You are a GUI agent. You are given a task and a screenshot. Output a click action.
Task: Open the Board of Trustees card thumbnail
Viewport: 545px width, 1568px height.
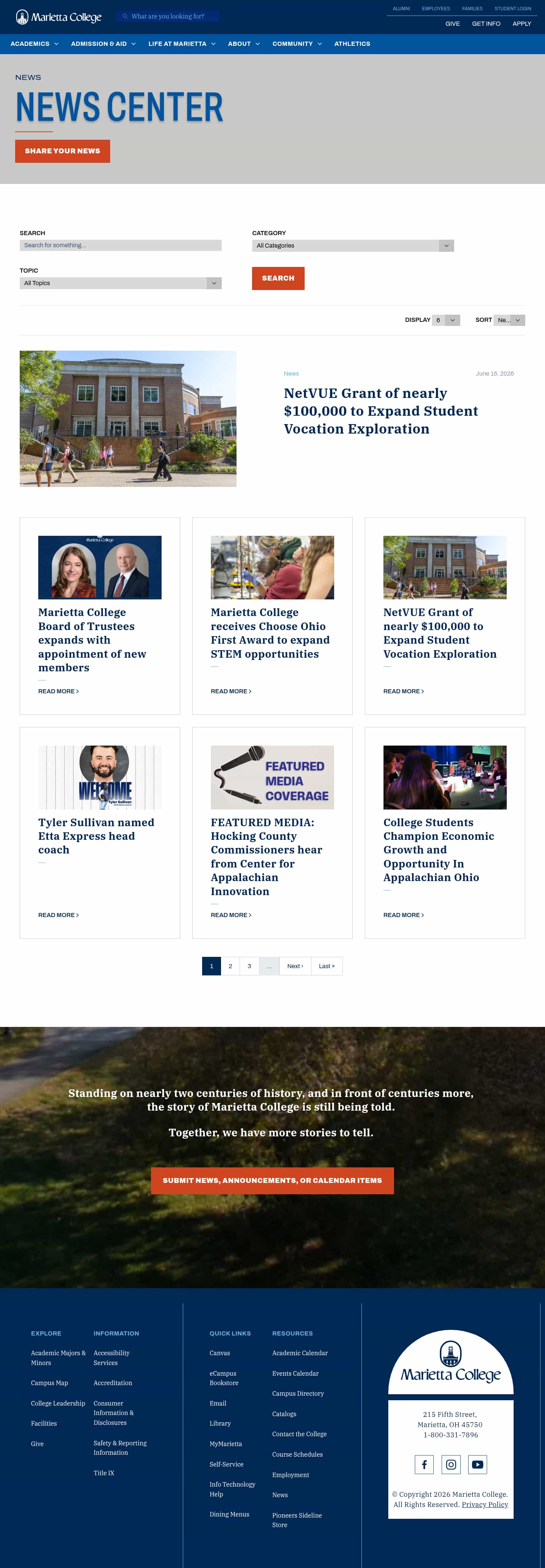(x=100, y=567)
